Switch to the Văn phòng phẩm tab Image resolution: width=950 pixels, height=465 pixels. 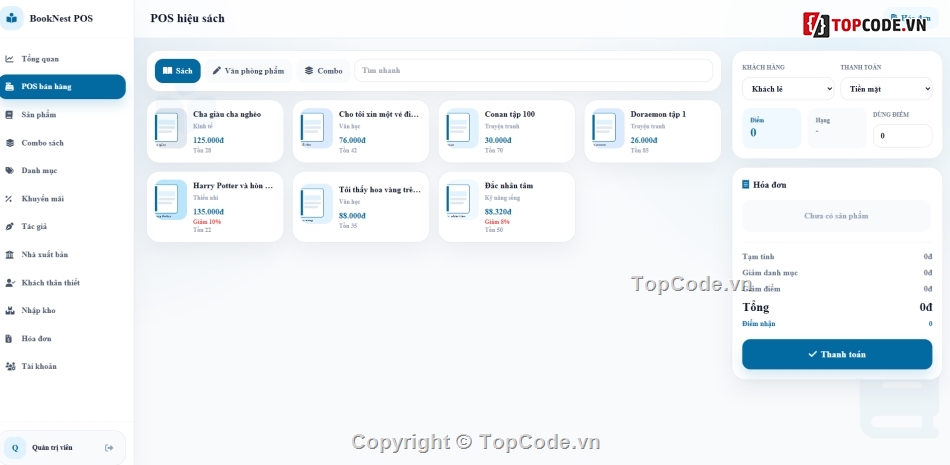tap(248, 71)
